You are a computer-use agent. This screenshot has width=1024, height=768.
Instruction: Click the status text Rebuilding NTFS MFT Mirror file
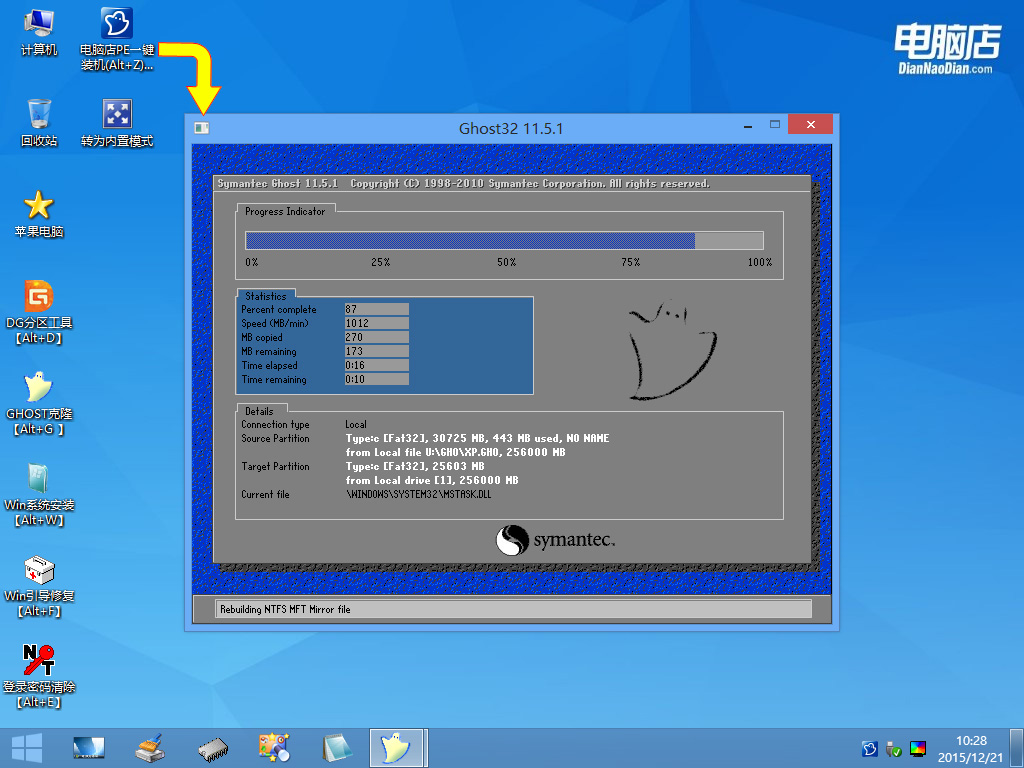(x=285, y=609)
